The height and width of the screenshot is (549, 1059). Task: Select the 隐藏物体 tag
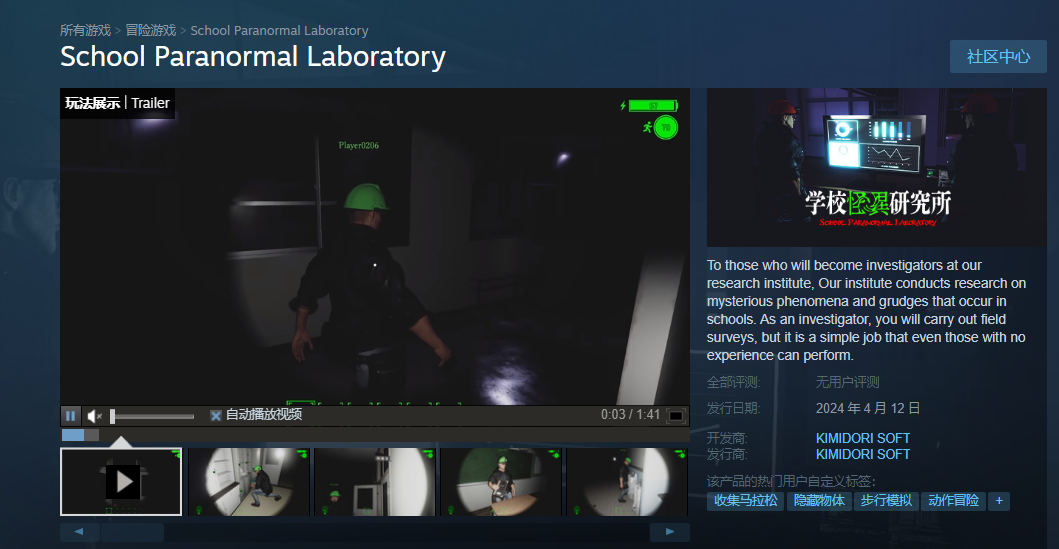(819, 501)
